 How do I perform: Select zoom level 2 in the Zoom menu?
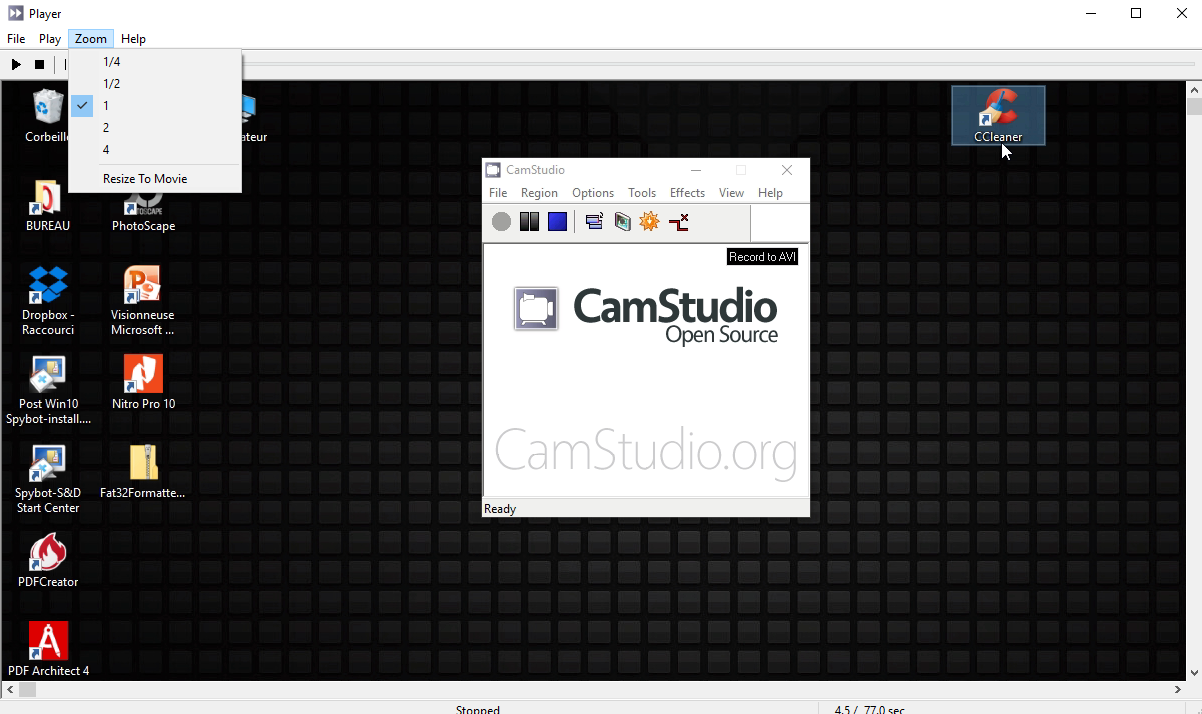pos(105,127)
